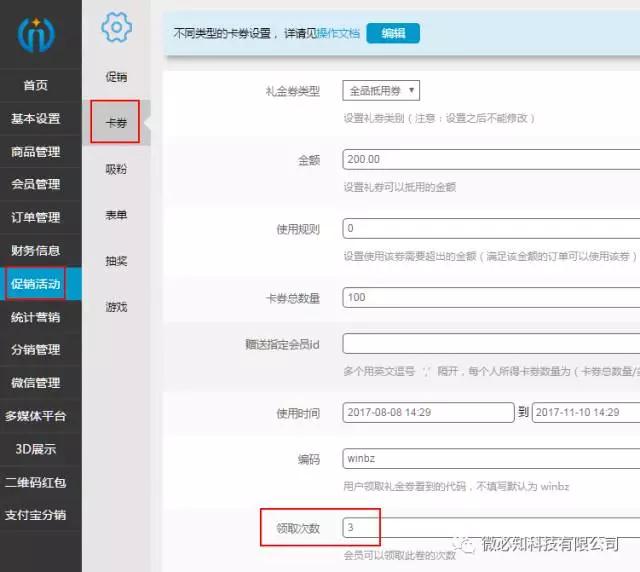Open 促销活动 in the sidebar
The height and width of the screenshot is (572, 640).
click(x=36, y=284)
